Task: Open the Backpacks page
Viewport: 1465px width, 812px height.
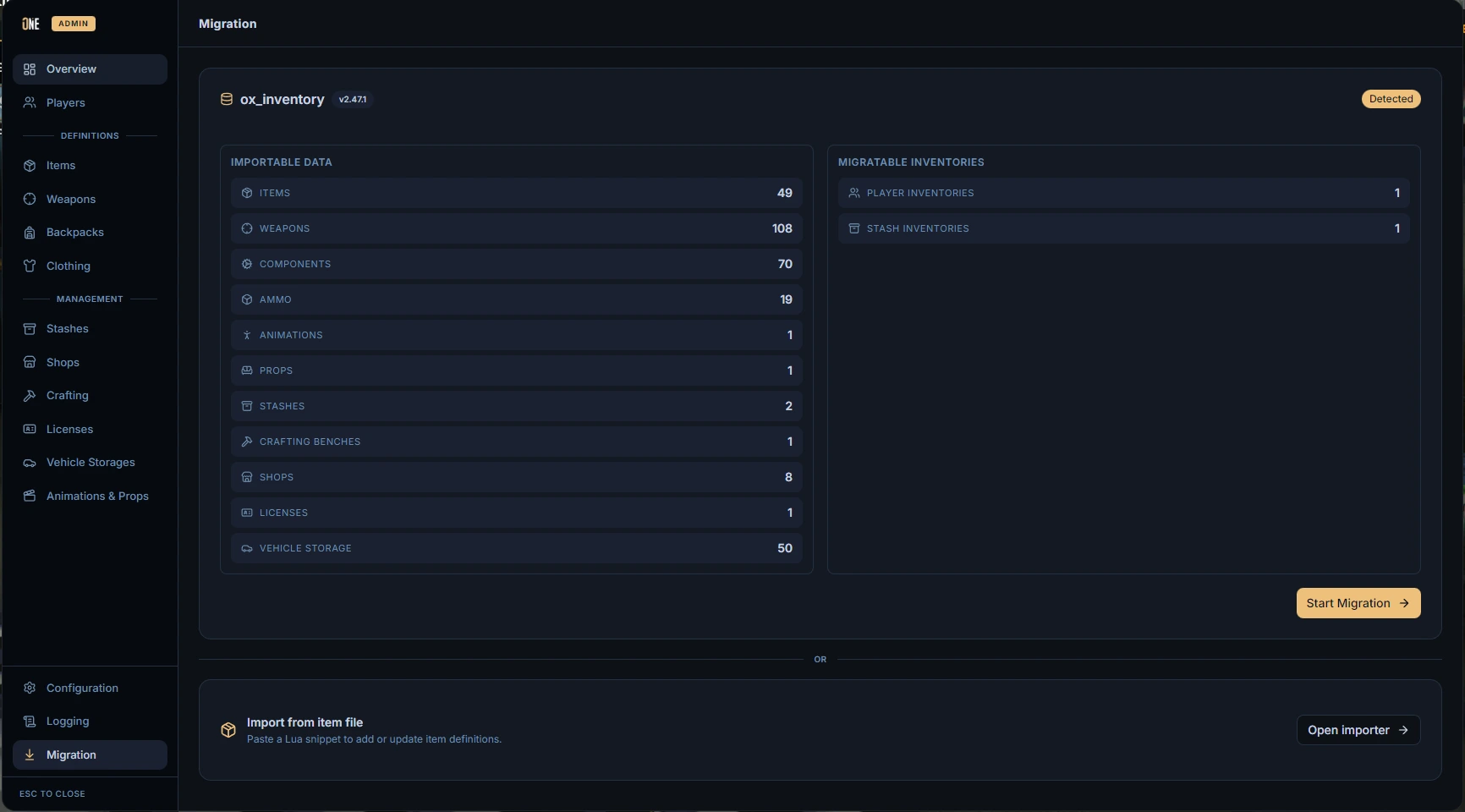Action: pyautogui.click(x=90, y=233)
